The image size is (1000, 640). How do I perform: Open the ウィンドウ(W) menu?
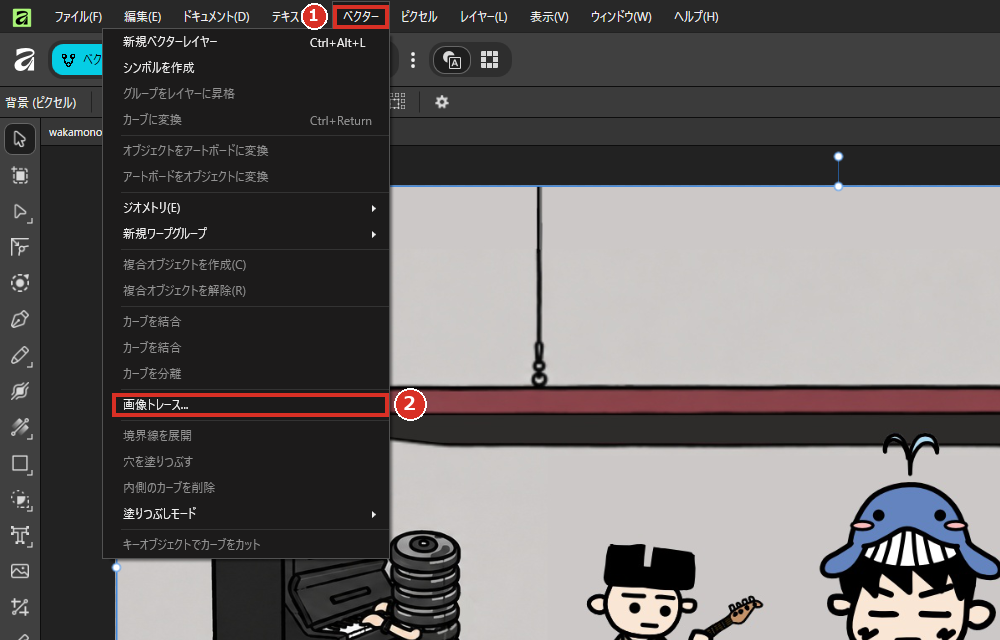coord(621,17)
